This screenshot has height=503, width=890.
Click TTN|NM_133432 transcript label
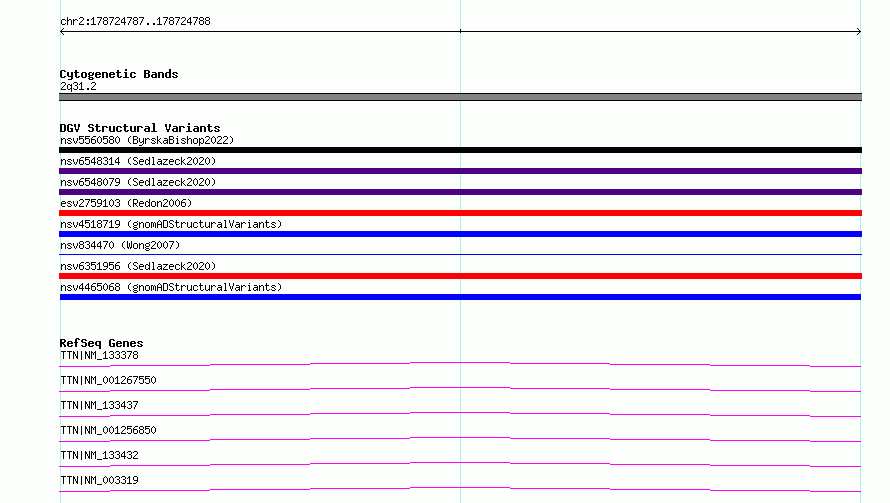coord(99,455)
